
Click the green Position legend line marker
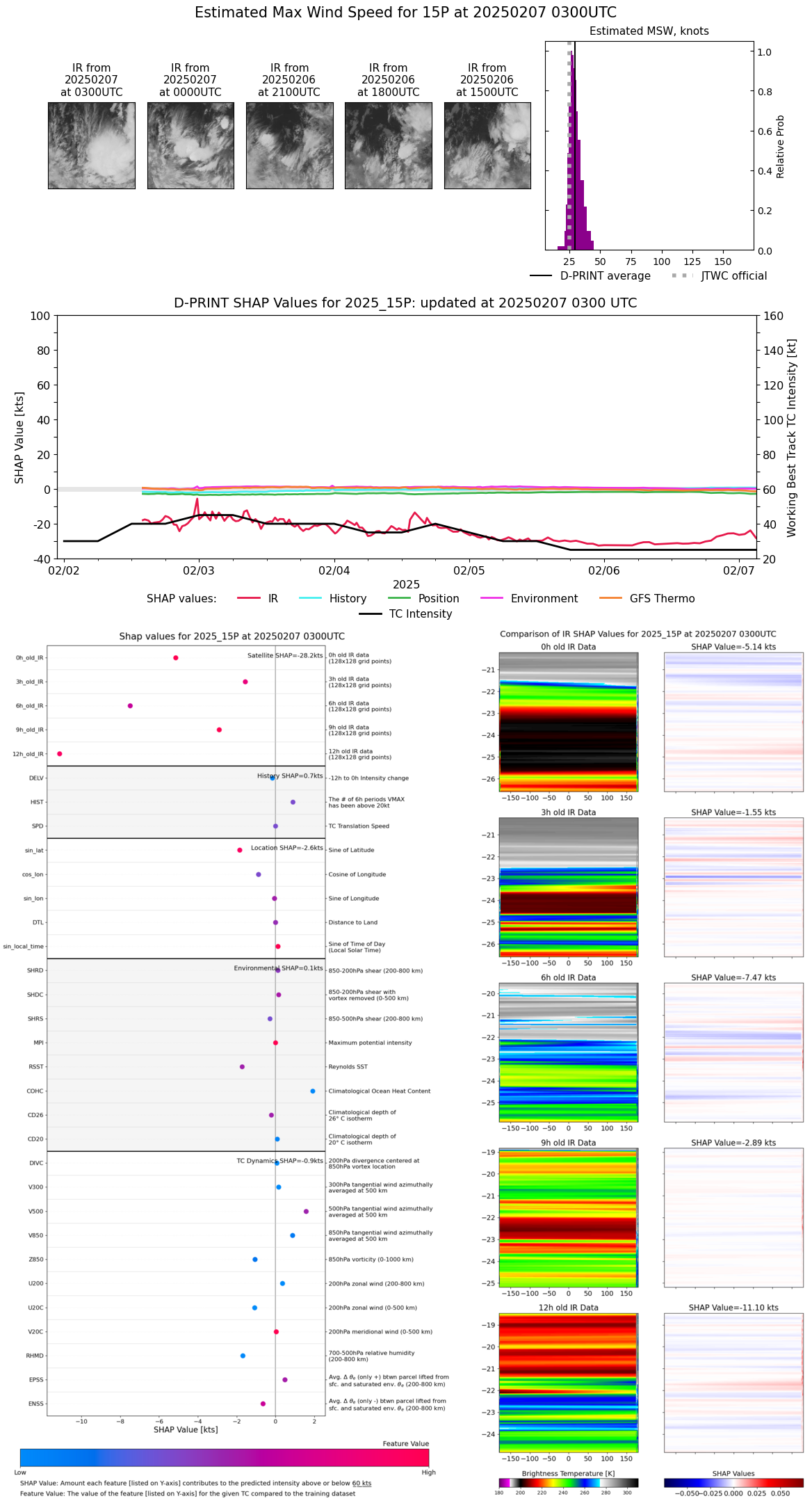[399, 598]
